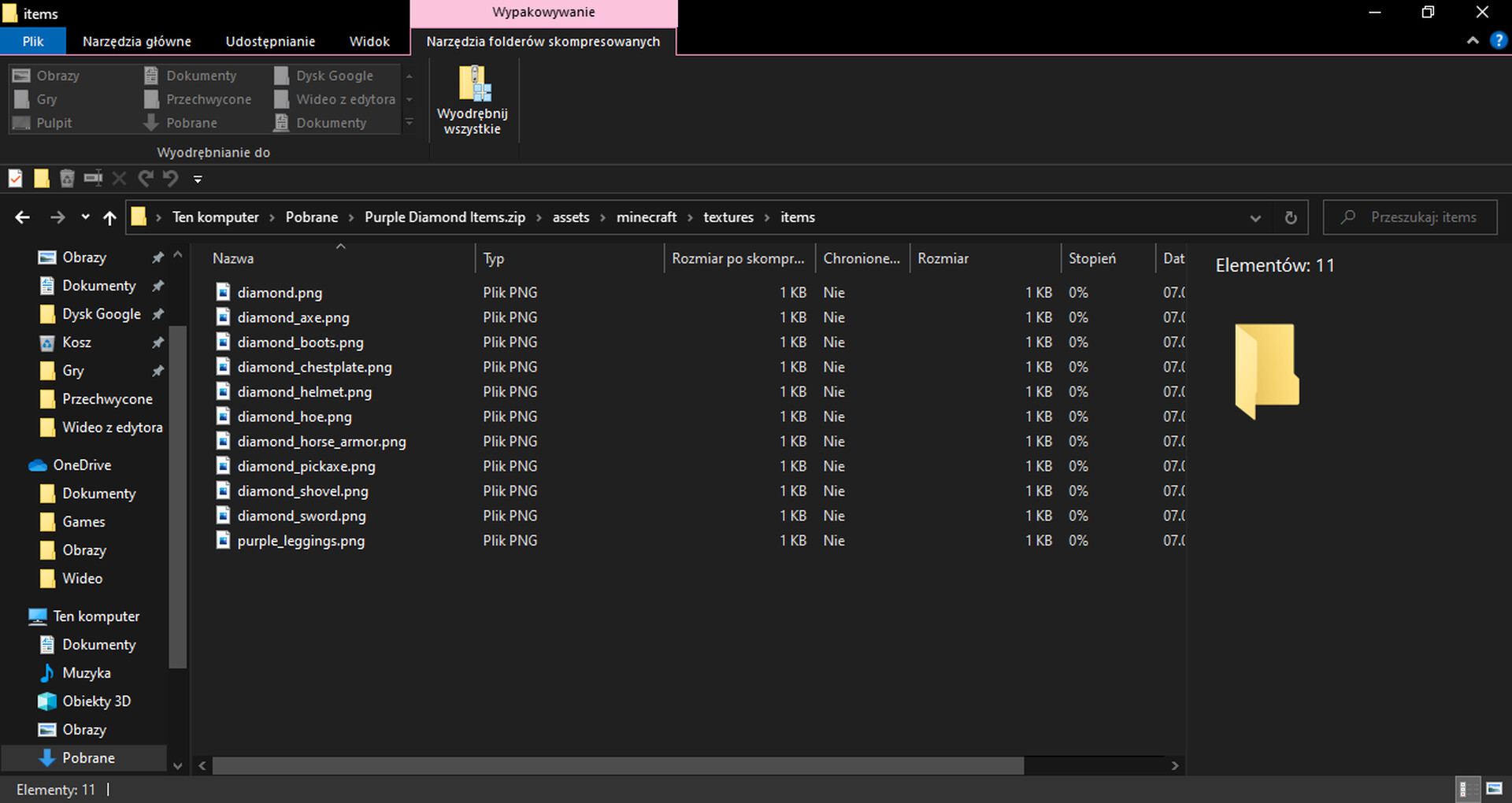Go up one folder level with up arrow
1512x803 pixels.
(109, 218)
